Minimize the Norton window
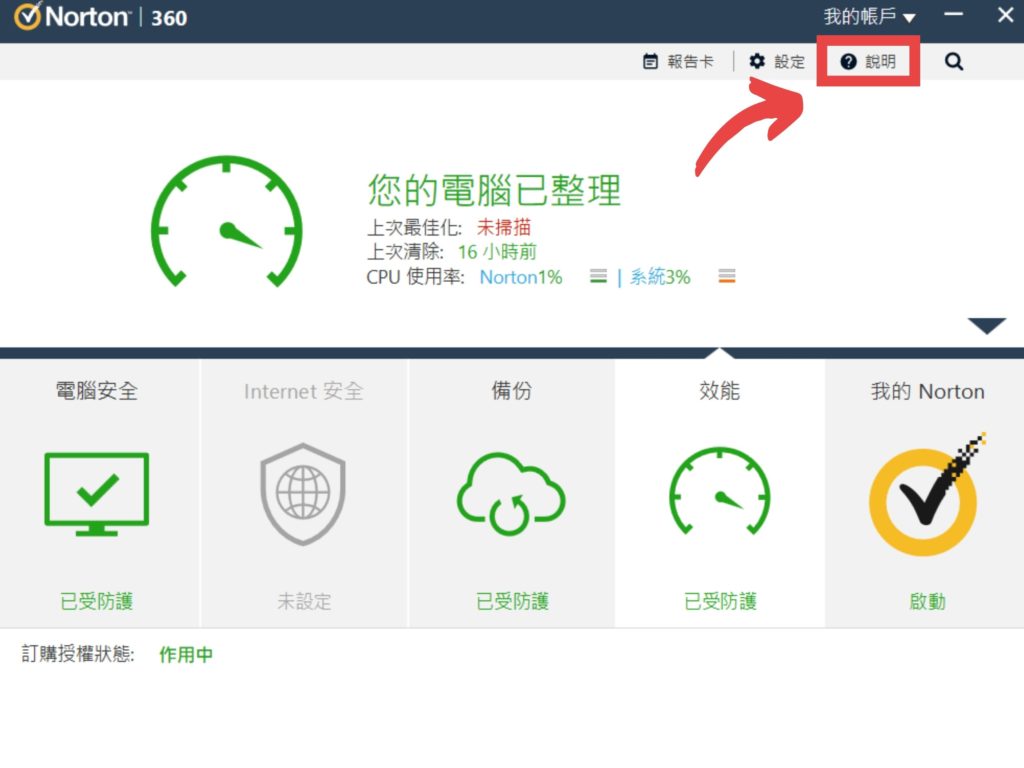This screenshot has height=768, width=1024. 953,14
